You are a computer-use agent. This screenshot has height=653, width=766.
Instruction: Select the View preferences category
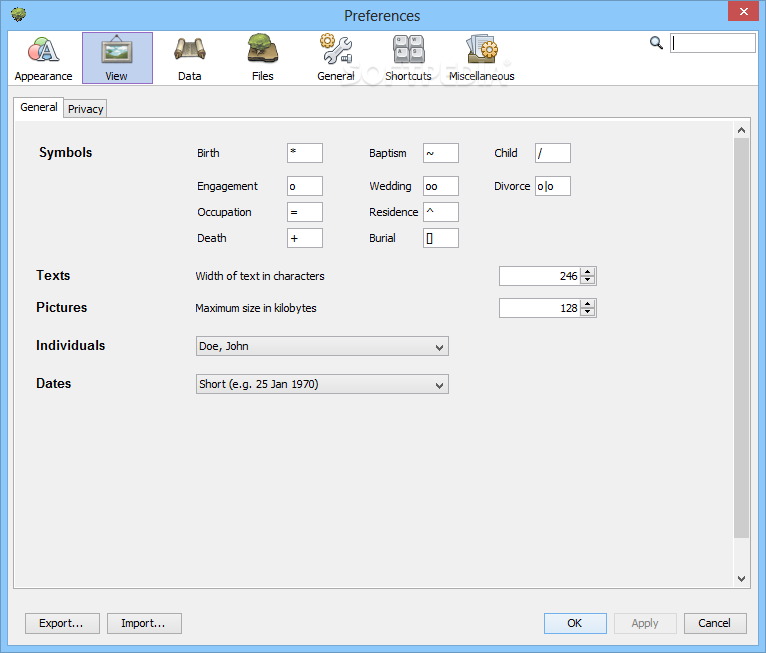pyautogui.click(x=117, y=58)
